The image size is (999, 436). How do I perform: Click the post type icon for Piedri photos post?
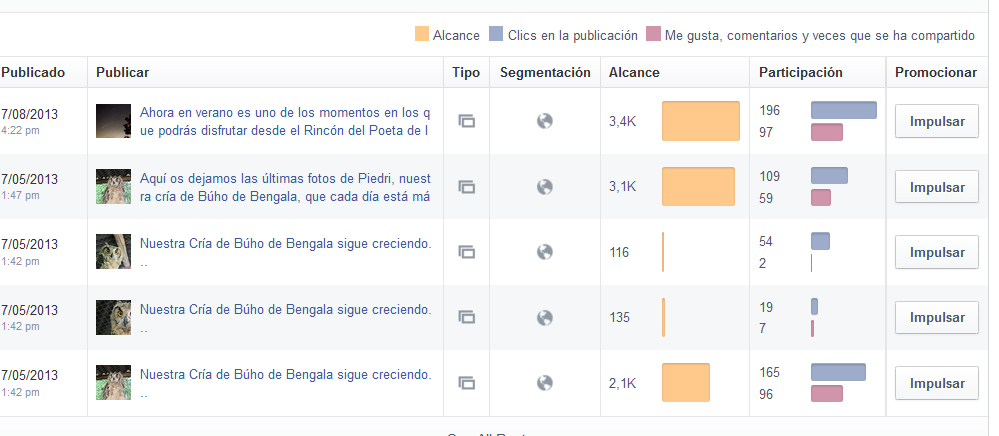tap(466, 186)
